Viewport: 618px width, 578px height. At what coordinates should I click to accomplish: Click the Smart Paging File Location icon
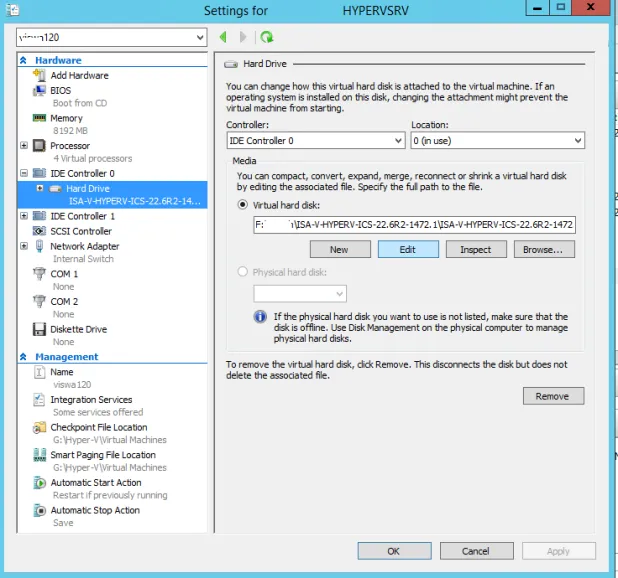39,454
